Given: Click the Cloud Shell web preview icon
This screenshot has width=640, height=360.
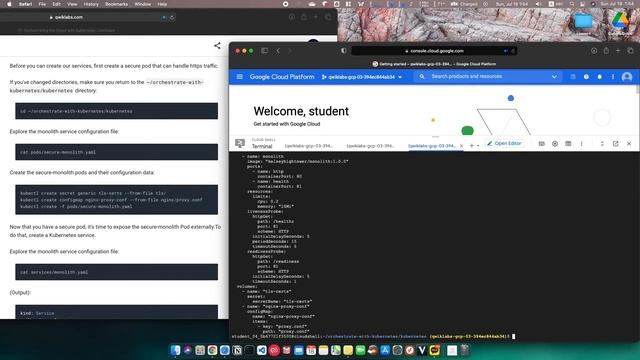Looking at the screenshot, I should point(555,144).
